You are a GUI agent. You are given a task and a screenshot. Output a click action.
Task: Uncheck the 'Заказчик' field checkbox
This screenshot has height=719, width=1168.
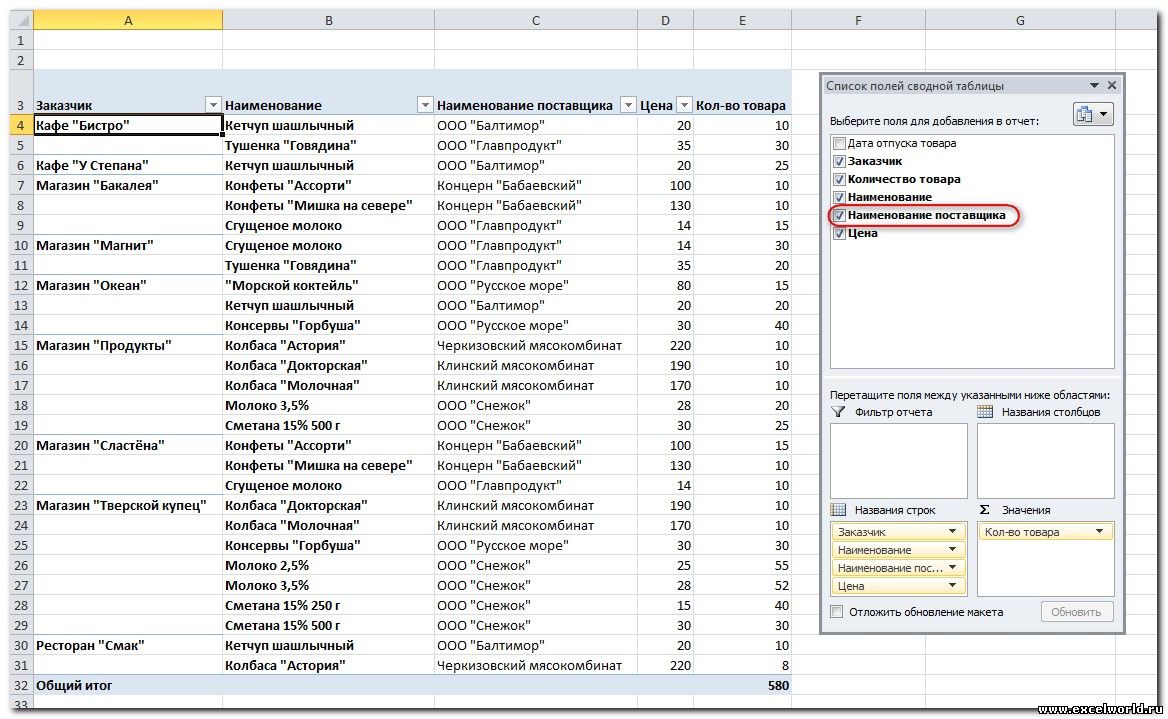pyautogui.click(x=840, y=161)
